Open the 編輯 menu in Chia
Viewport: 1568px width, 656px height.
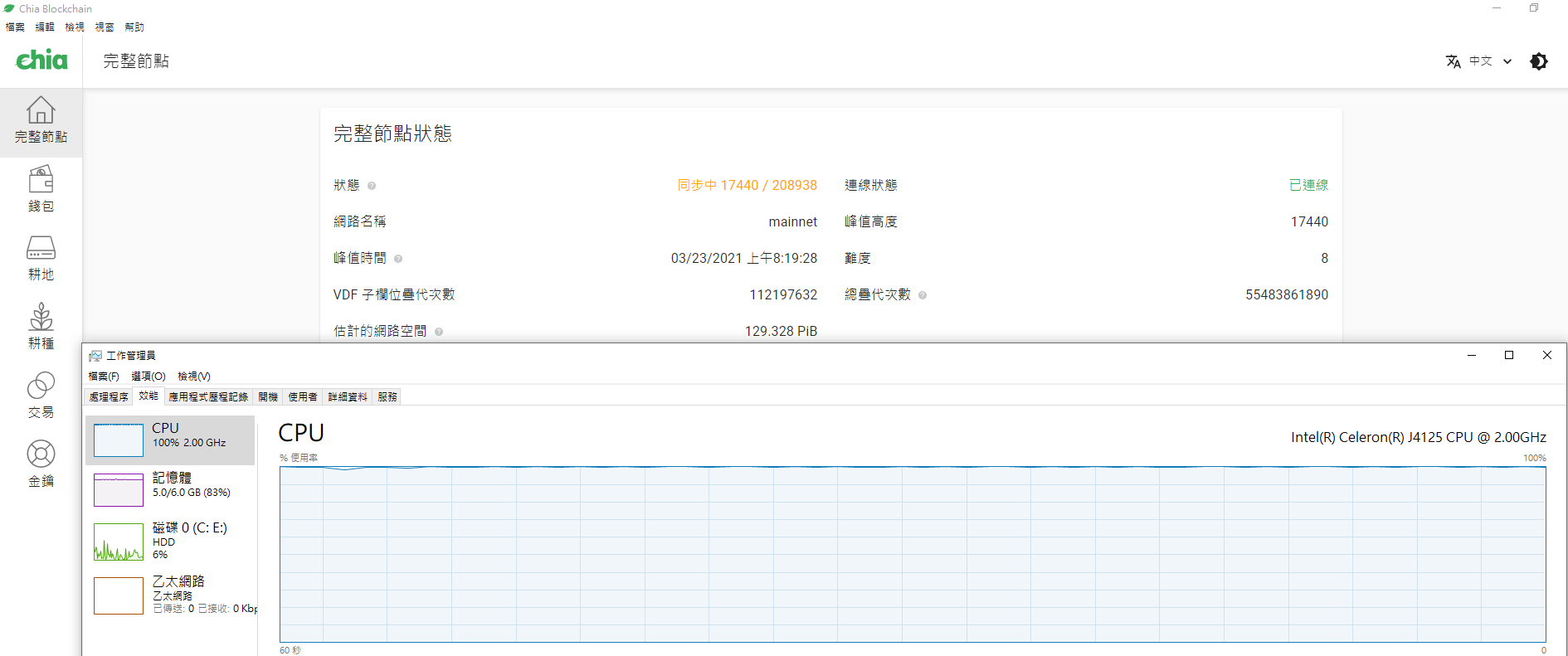click(45, 27)
